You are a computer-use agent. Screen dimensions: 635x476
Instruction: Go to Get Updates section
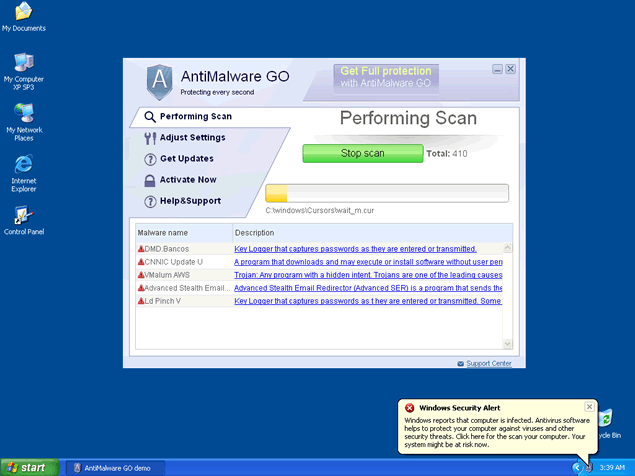point(186,159)
